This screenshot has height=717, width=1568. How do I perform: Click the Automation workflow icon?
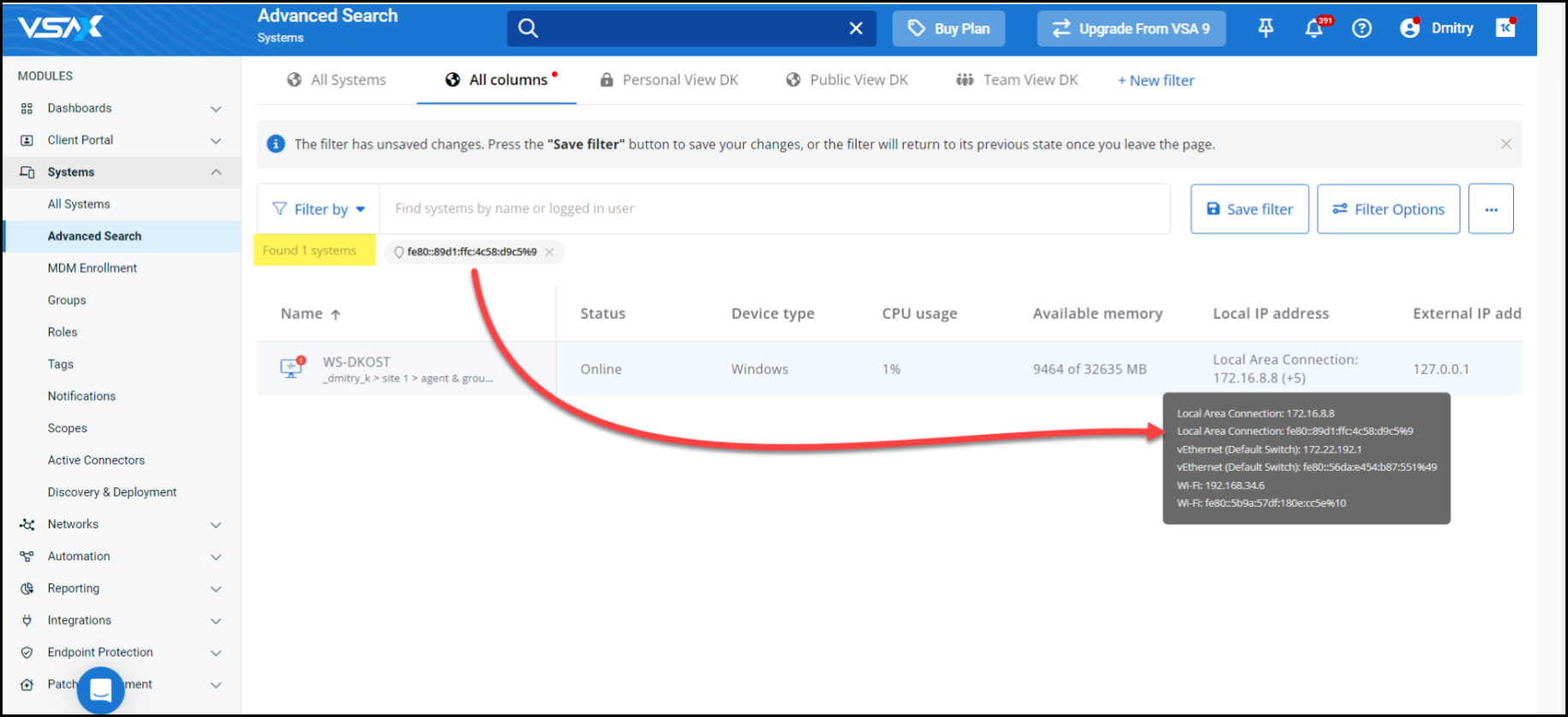point(27,557)
